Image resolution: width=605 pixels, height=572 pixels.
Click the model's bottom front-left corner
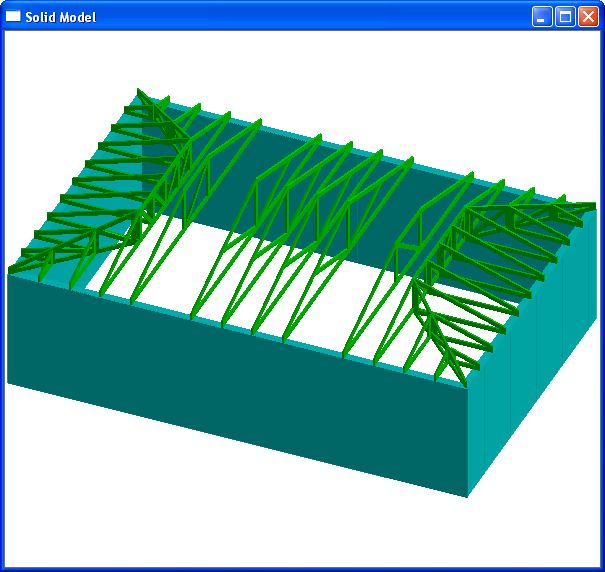(x=8, y=382)
